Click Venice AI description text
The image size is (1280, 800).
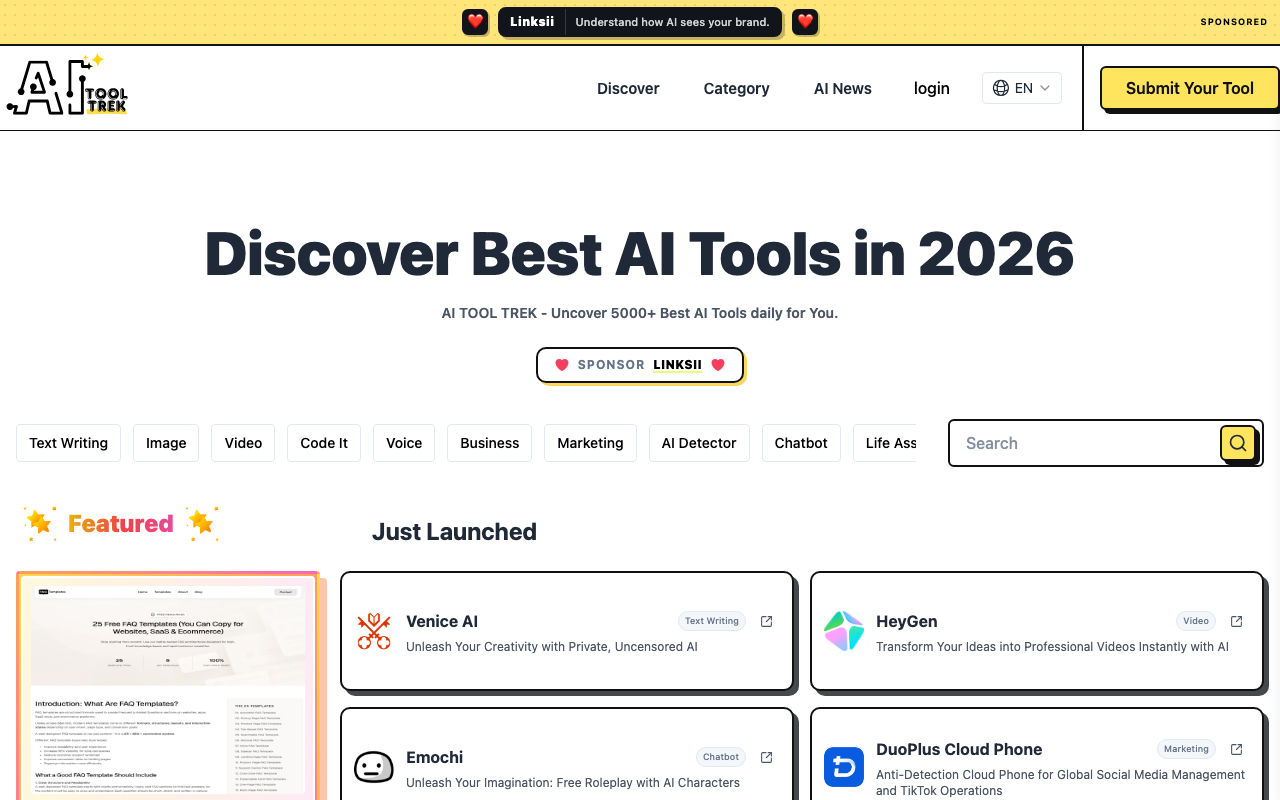tap(552, 647)
